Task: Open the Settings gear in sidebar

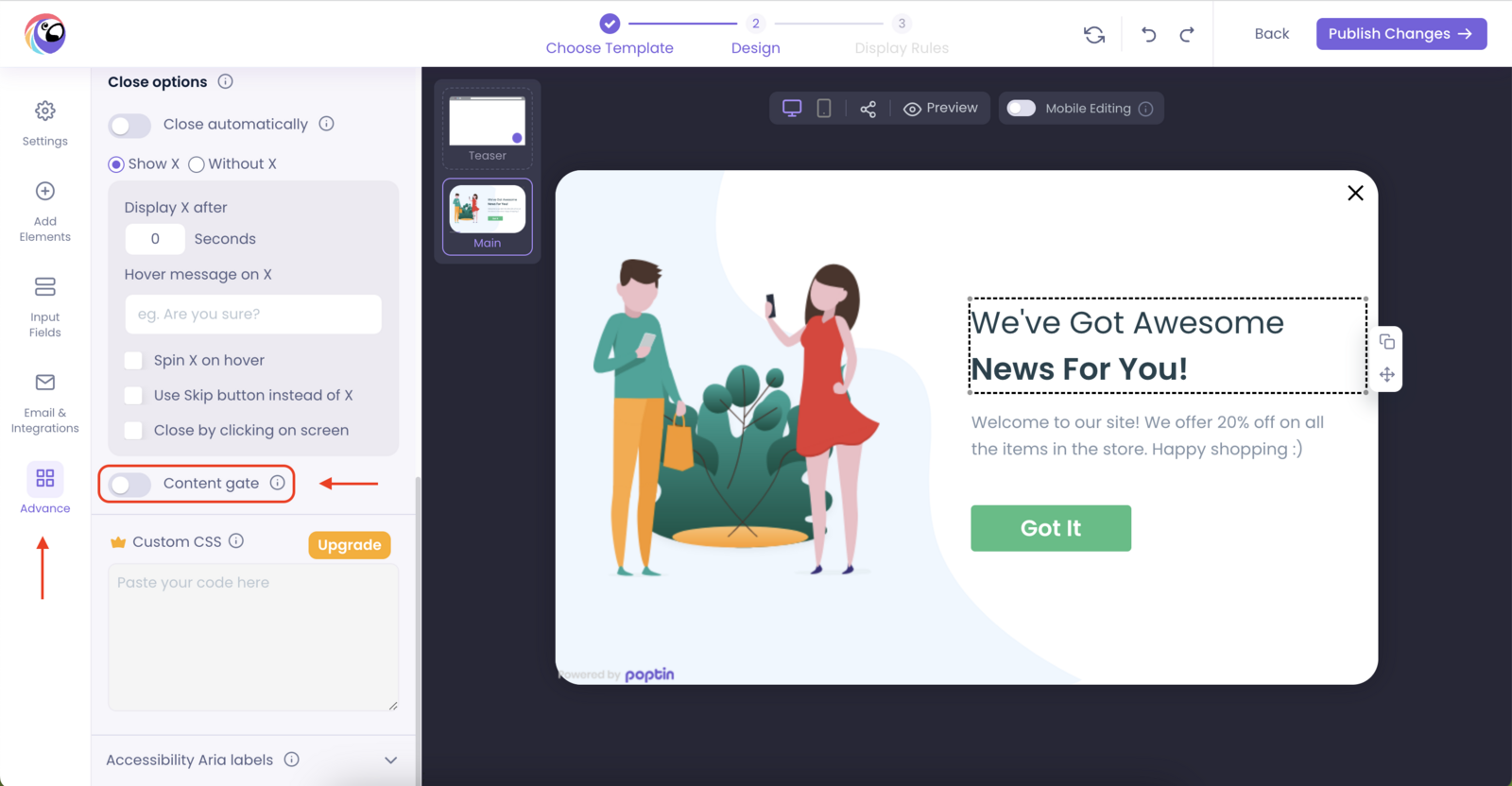Action: [x=45, y=124]
